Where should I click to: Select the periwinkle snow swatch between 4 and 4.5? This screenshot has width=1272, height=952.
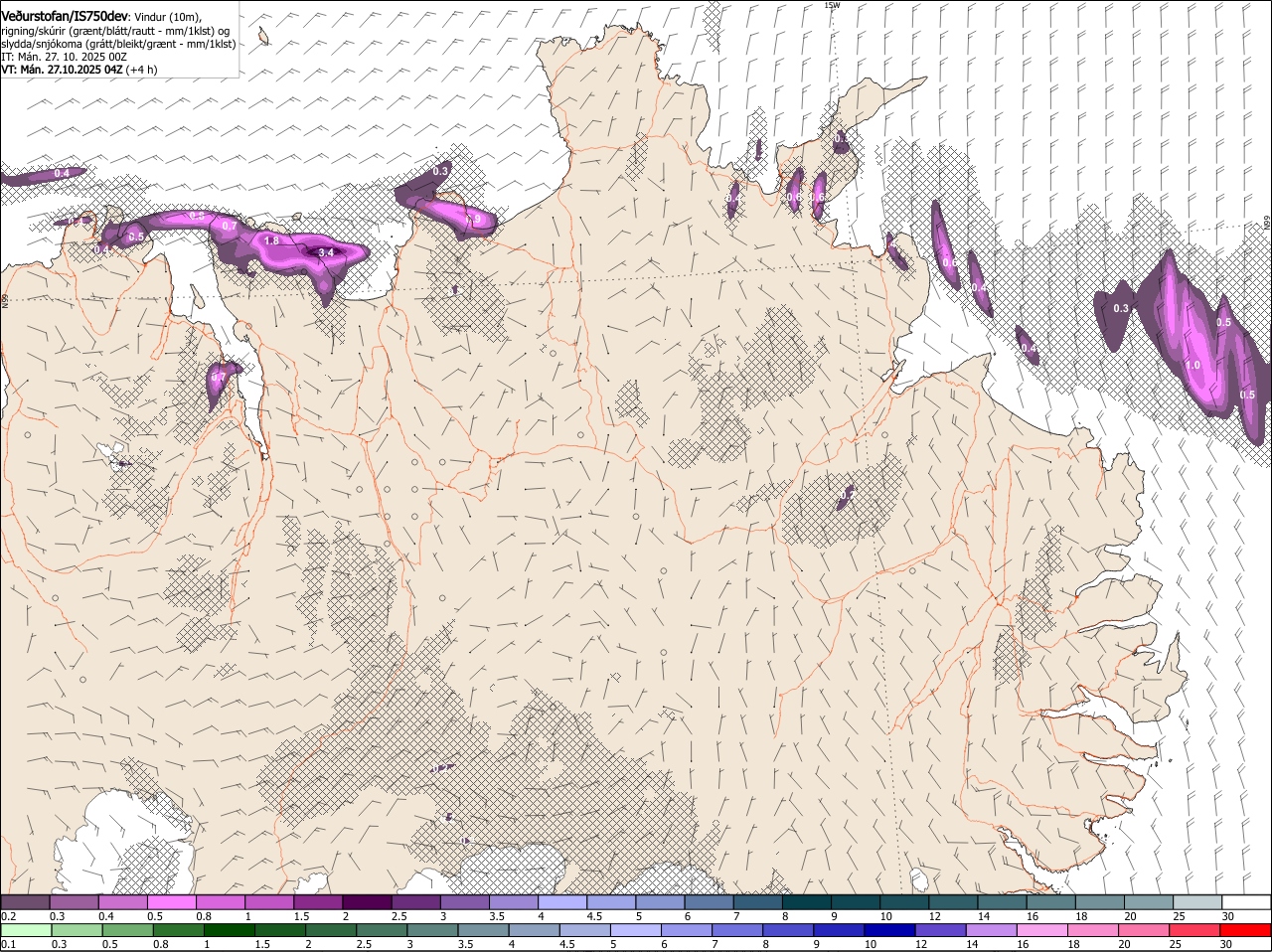coord(562,901)
